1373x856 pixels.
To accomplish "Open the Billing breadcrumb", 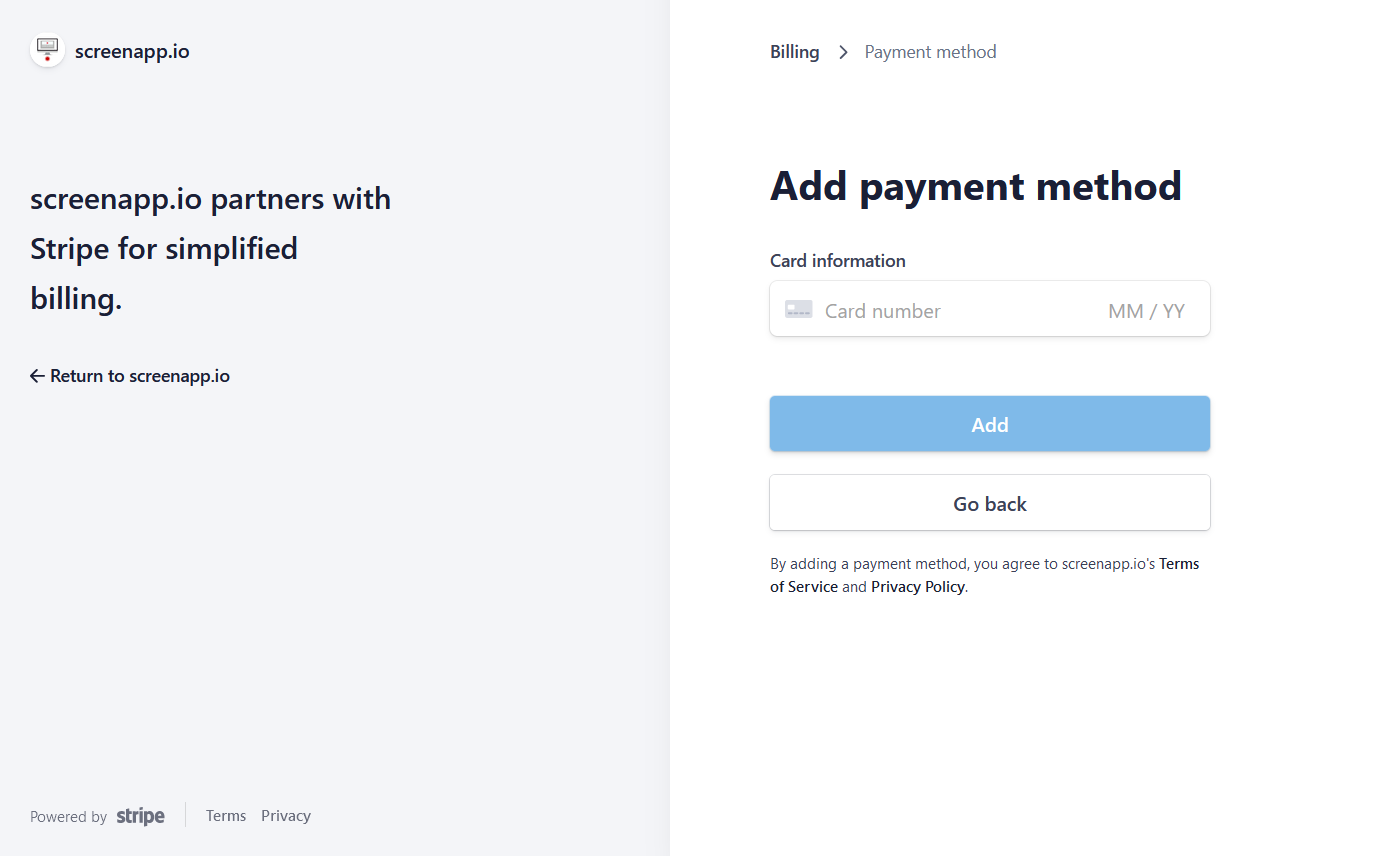I will coord(794,52).
